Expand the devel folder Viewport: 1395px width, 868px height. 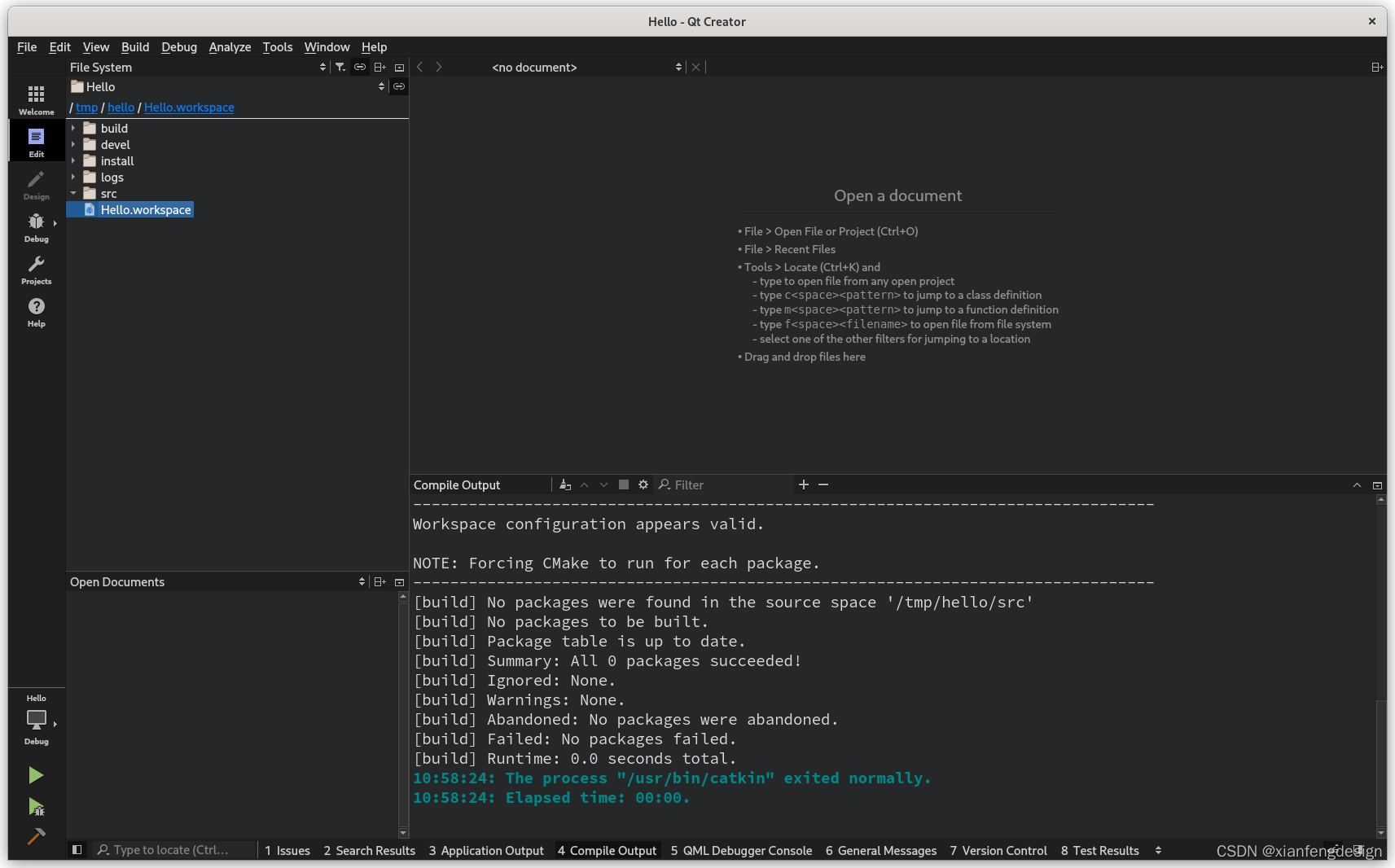[73, 144]
